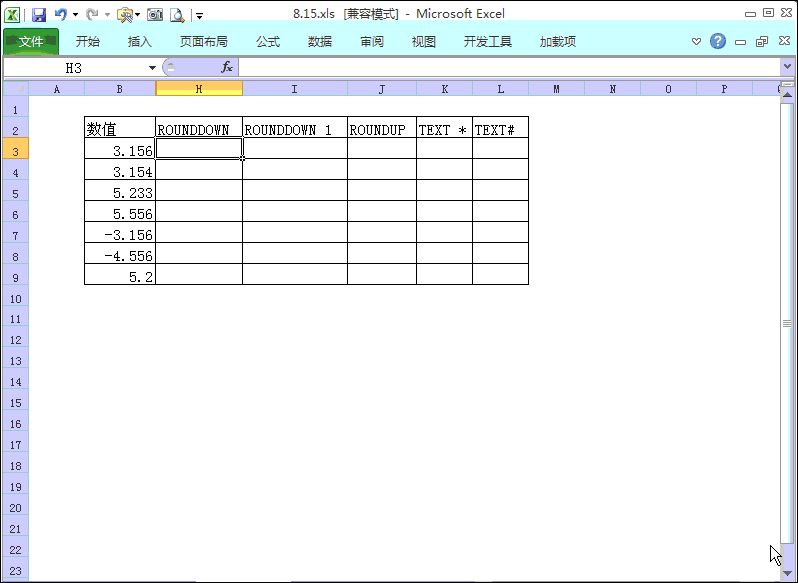Undo the last action
Screen dimensions: 798x583
(x=61, y=14)
